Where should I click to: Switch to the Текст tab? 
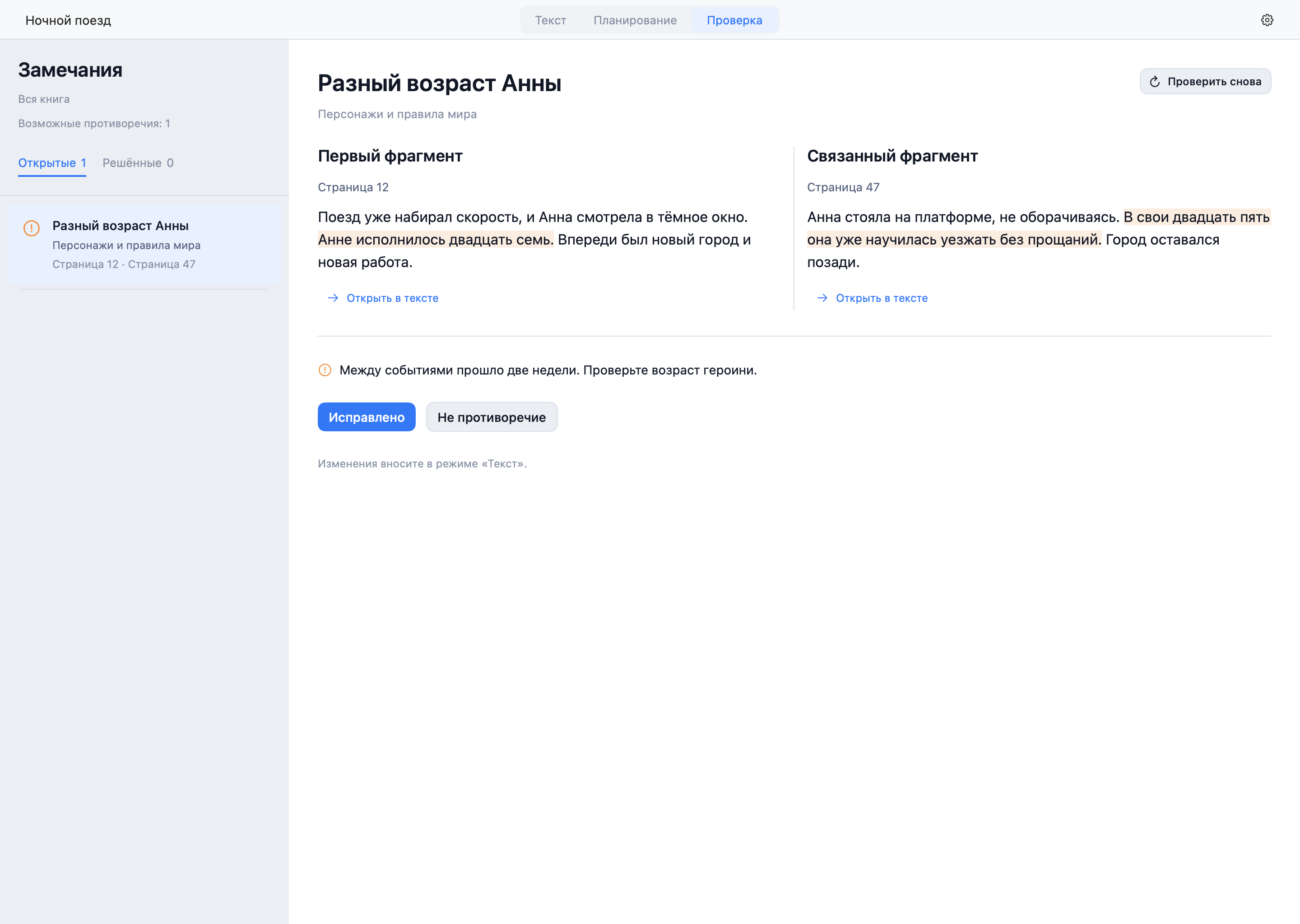point(550,20)
